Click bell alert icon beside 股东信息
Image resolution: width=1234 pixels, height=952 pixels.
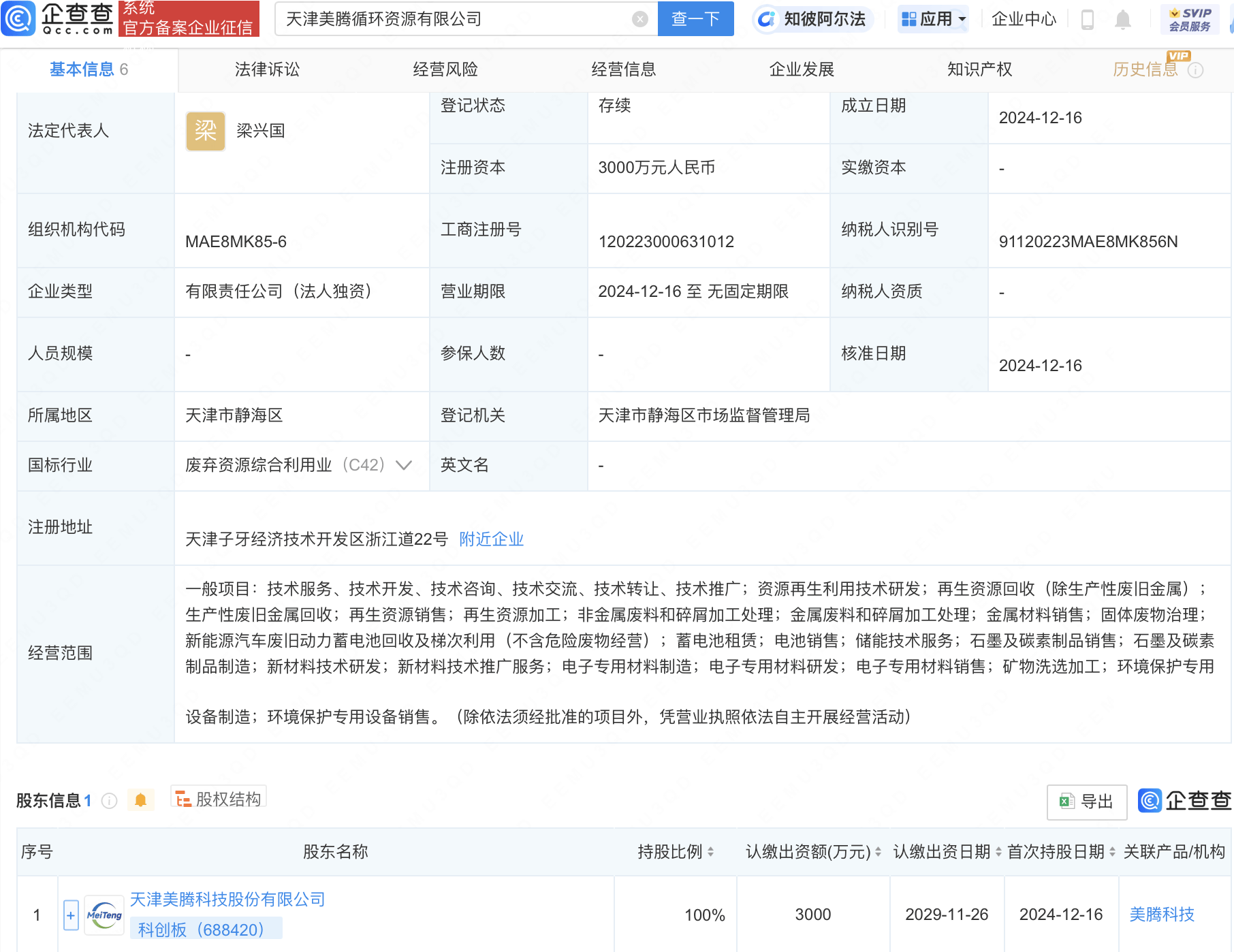[x=140, y=800]
